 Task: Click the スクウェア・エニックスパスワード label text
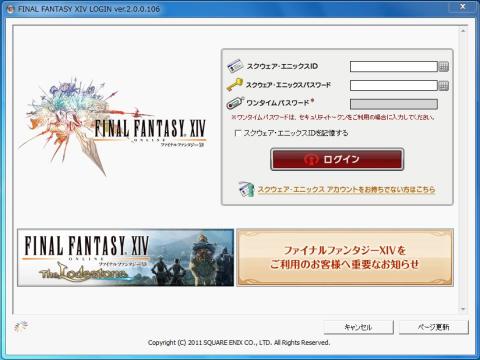pos(288,85)
